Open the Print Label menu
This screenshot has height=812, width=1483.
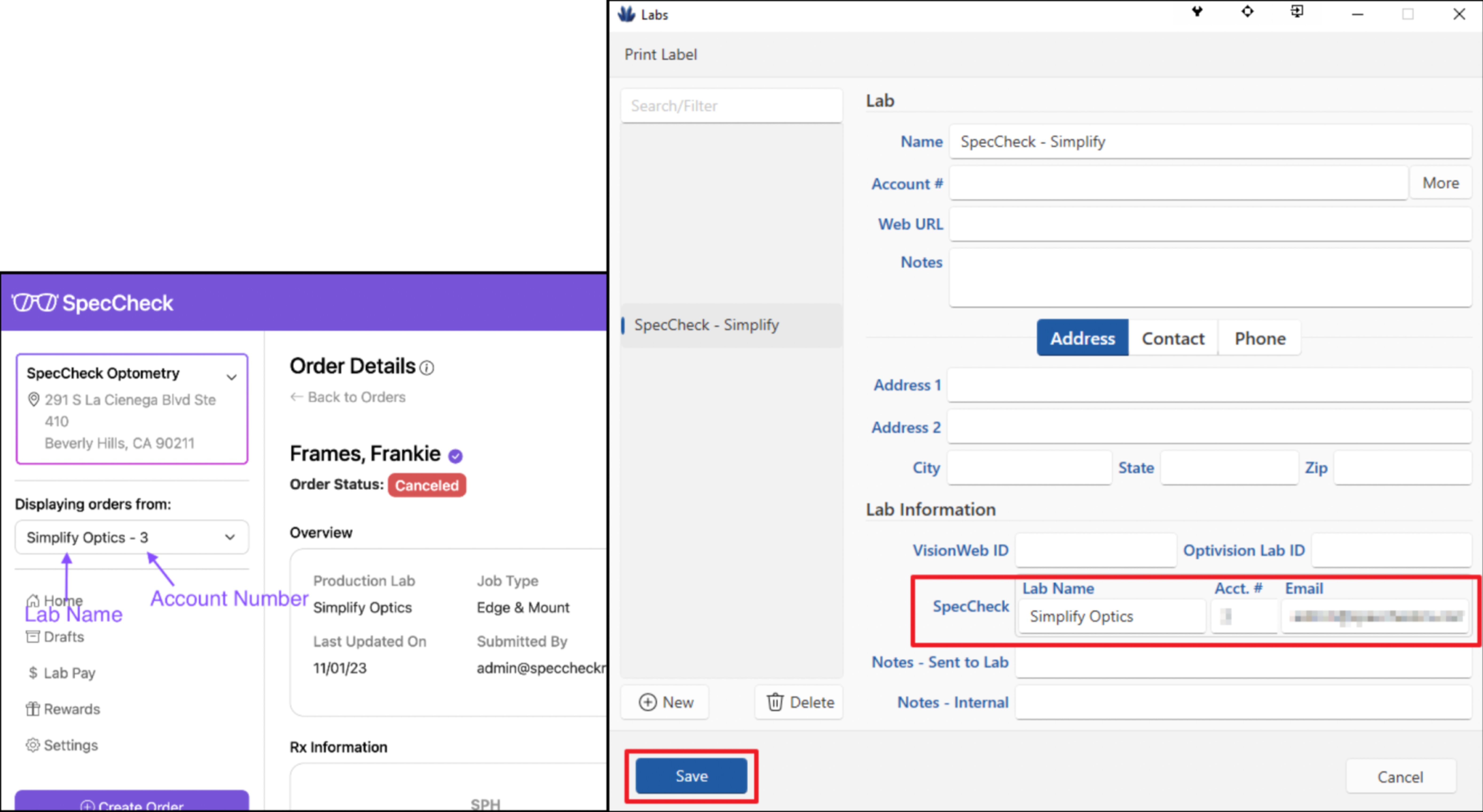661,54
